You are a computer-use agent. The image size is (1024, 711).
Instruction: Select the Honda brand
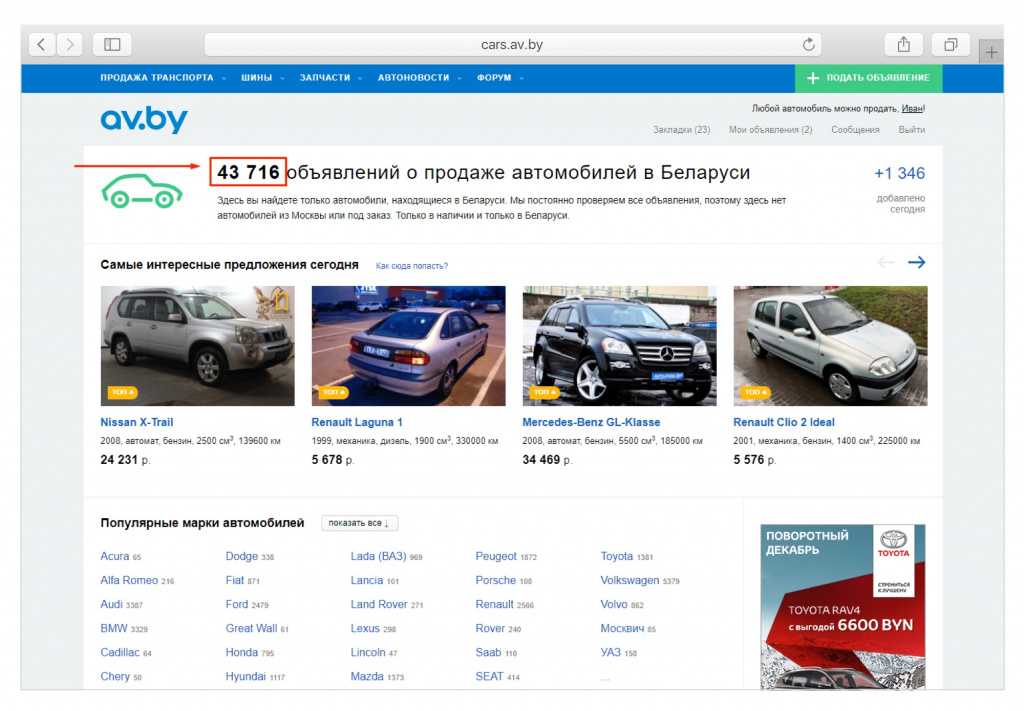coord(242,653)
